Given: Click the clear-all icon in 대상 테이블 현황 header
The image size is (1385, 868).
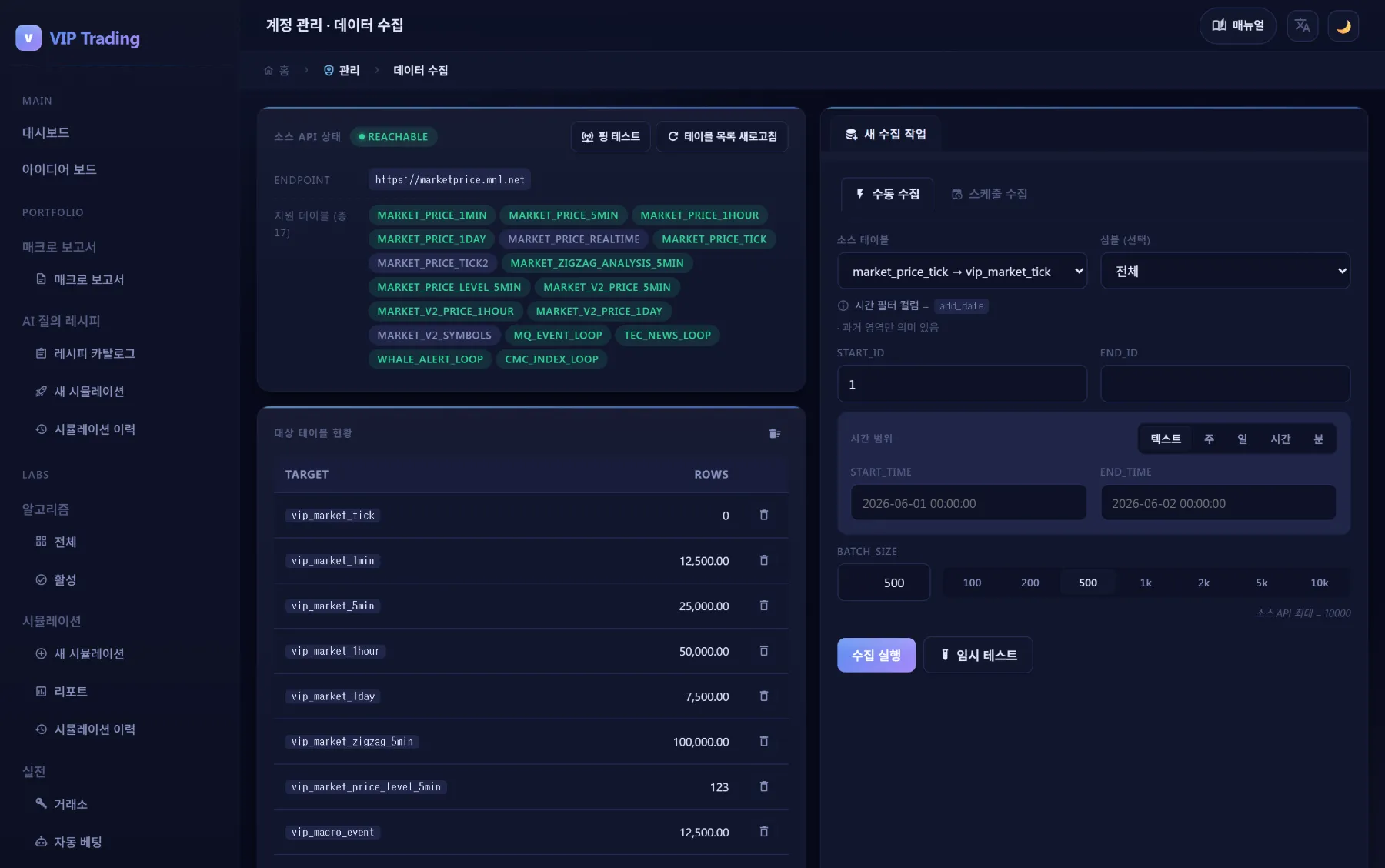Looking at the screenshot, I should point(775,434).
